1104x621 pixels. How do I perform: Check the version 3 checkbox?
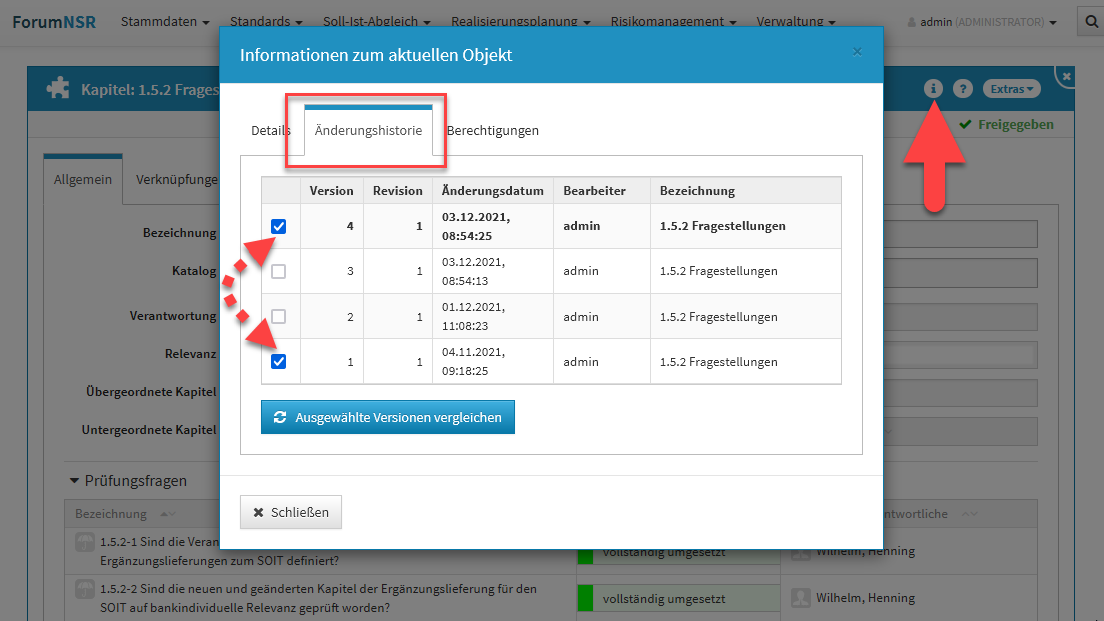point(279,271)
